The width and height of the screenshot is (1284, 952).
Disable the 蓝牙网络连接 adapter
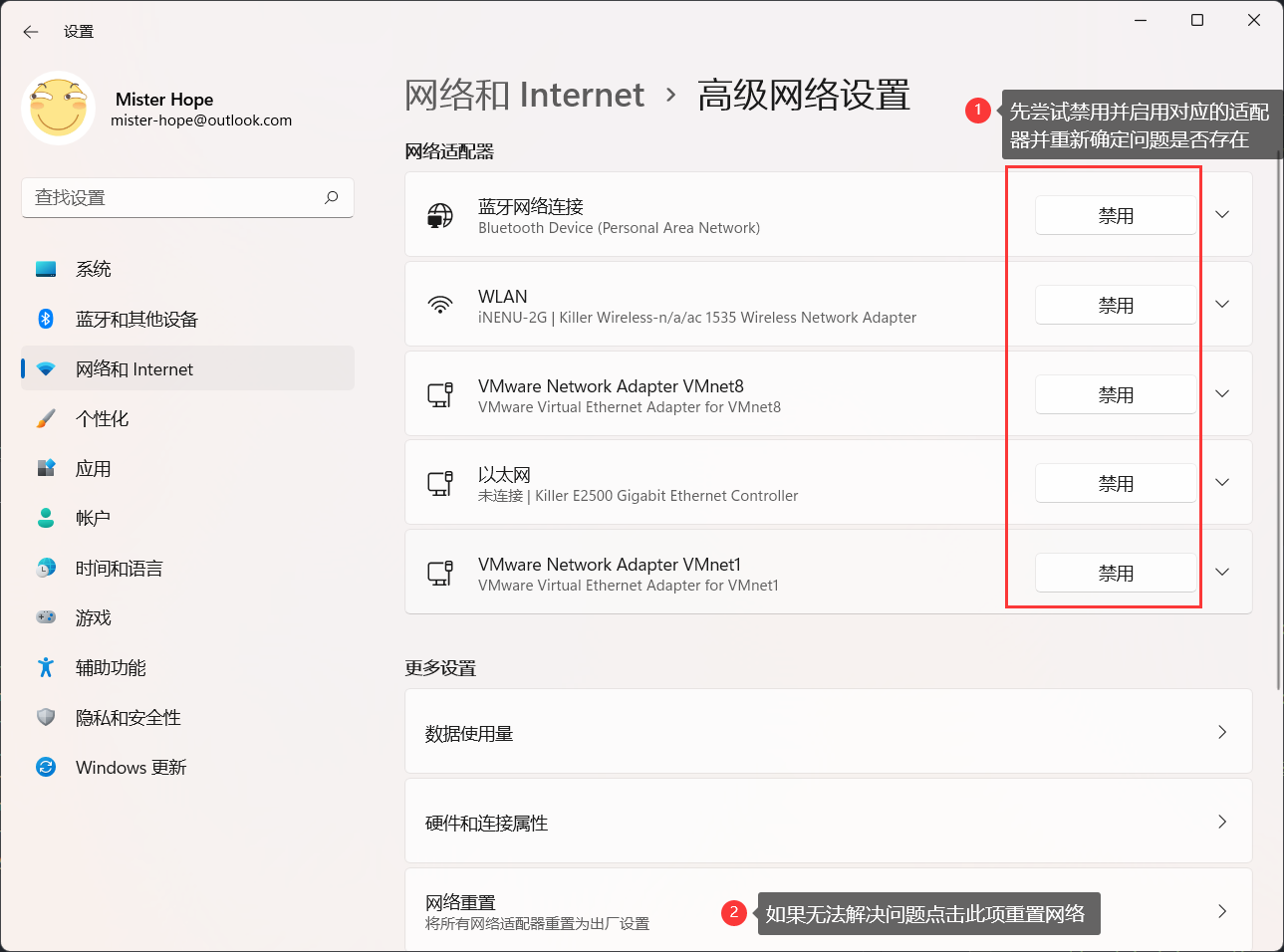tap(1116, 215)
